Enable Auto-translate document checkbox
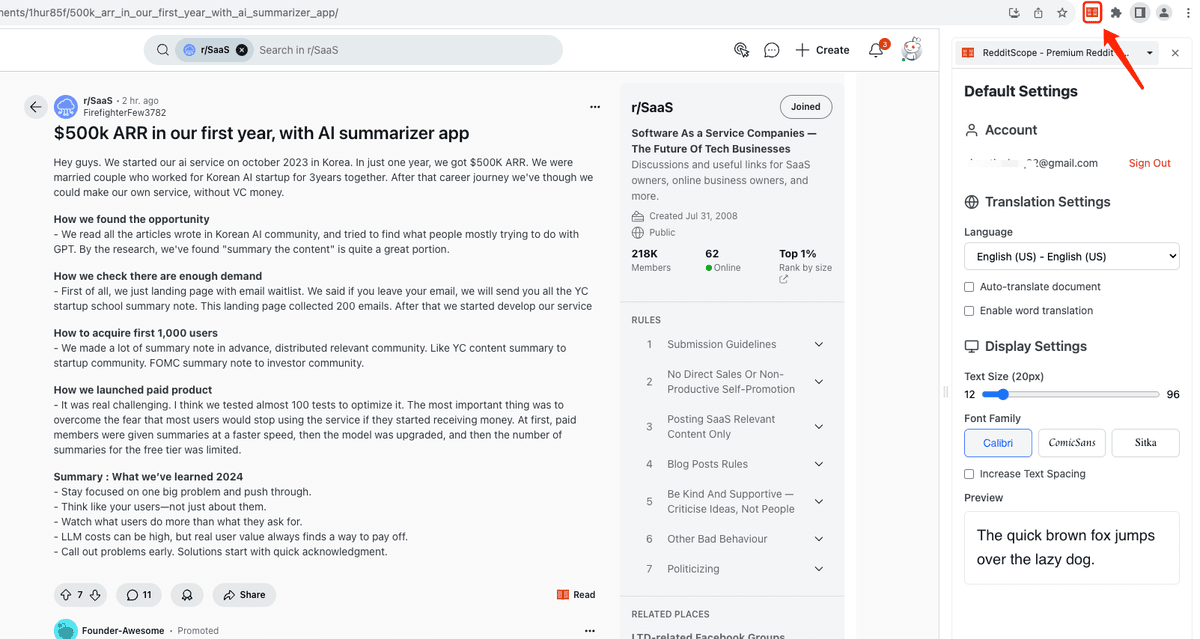 (969, 287)
